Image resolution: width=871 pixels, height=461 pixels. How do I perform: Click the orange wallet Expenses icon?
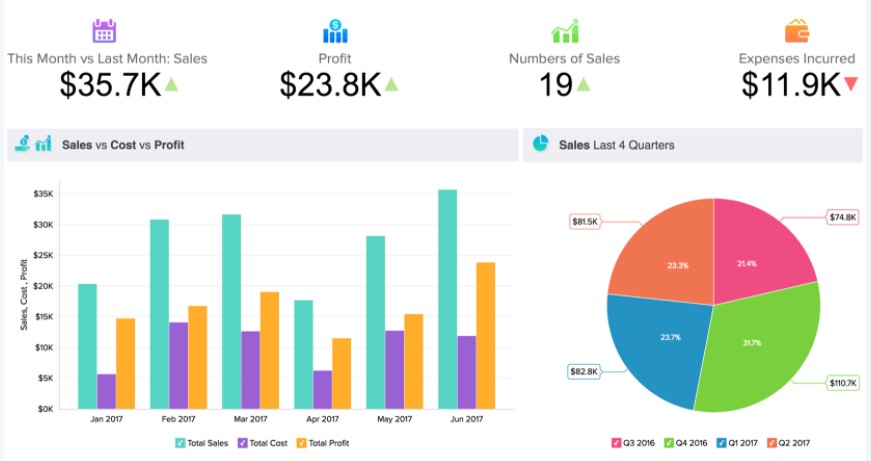(x=797, y=30)
